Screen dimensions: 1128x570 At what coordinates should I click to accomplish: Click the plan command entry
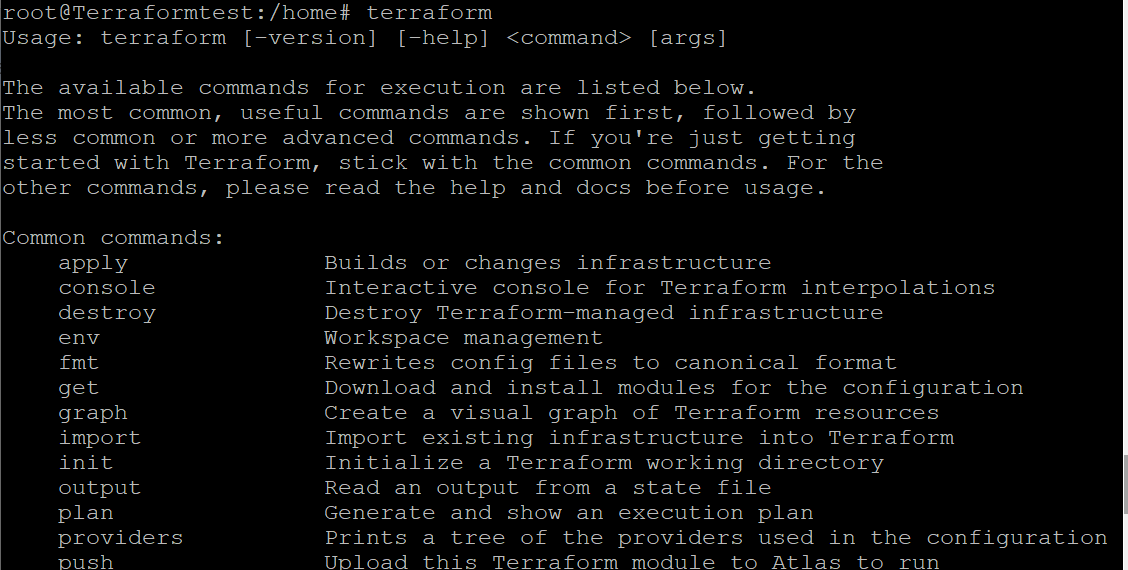86,513
